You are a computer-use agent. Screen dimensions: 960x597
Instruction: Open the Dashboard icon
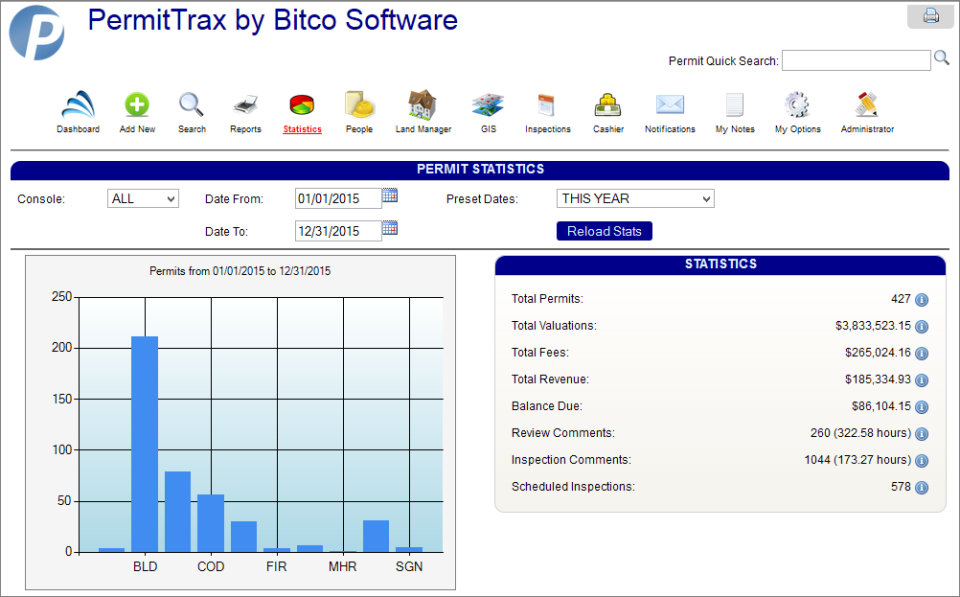78,105
